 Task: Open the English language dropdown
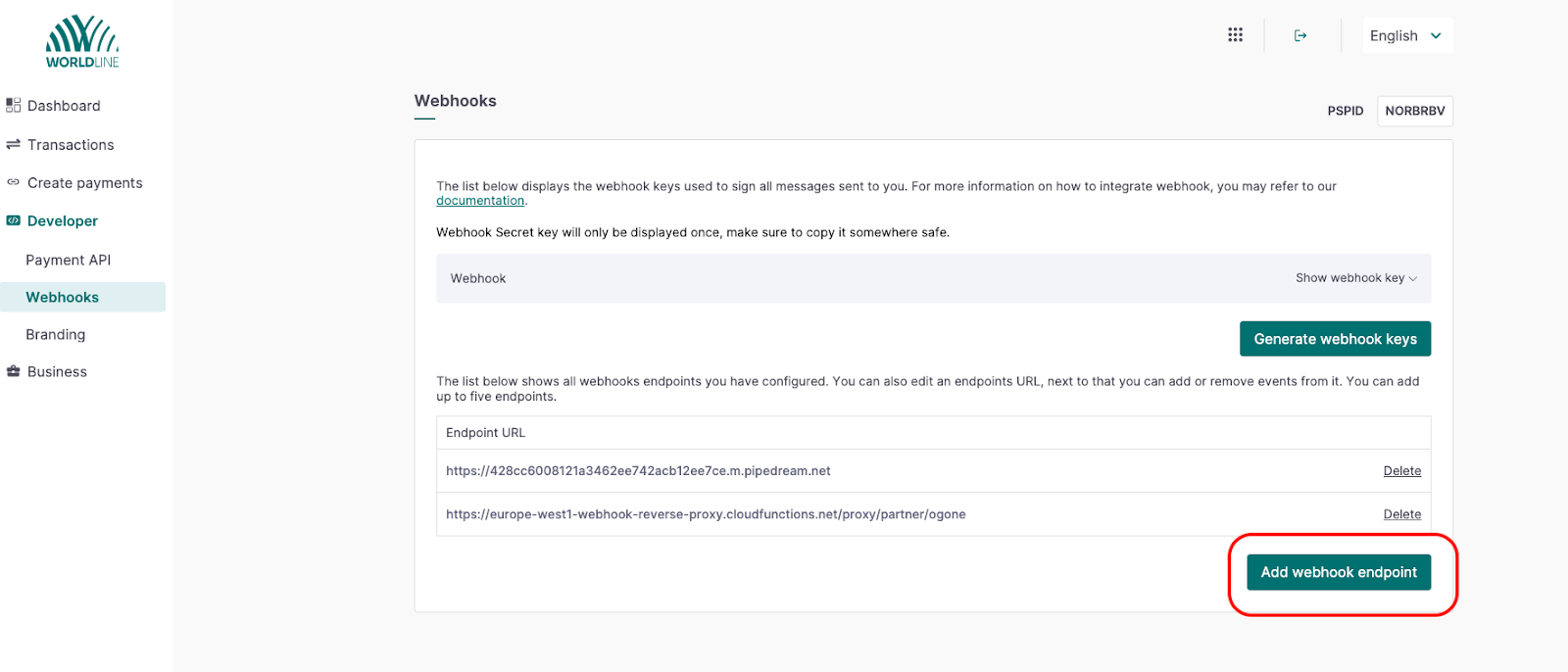click(1406, 36)
